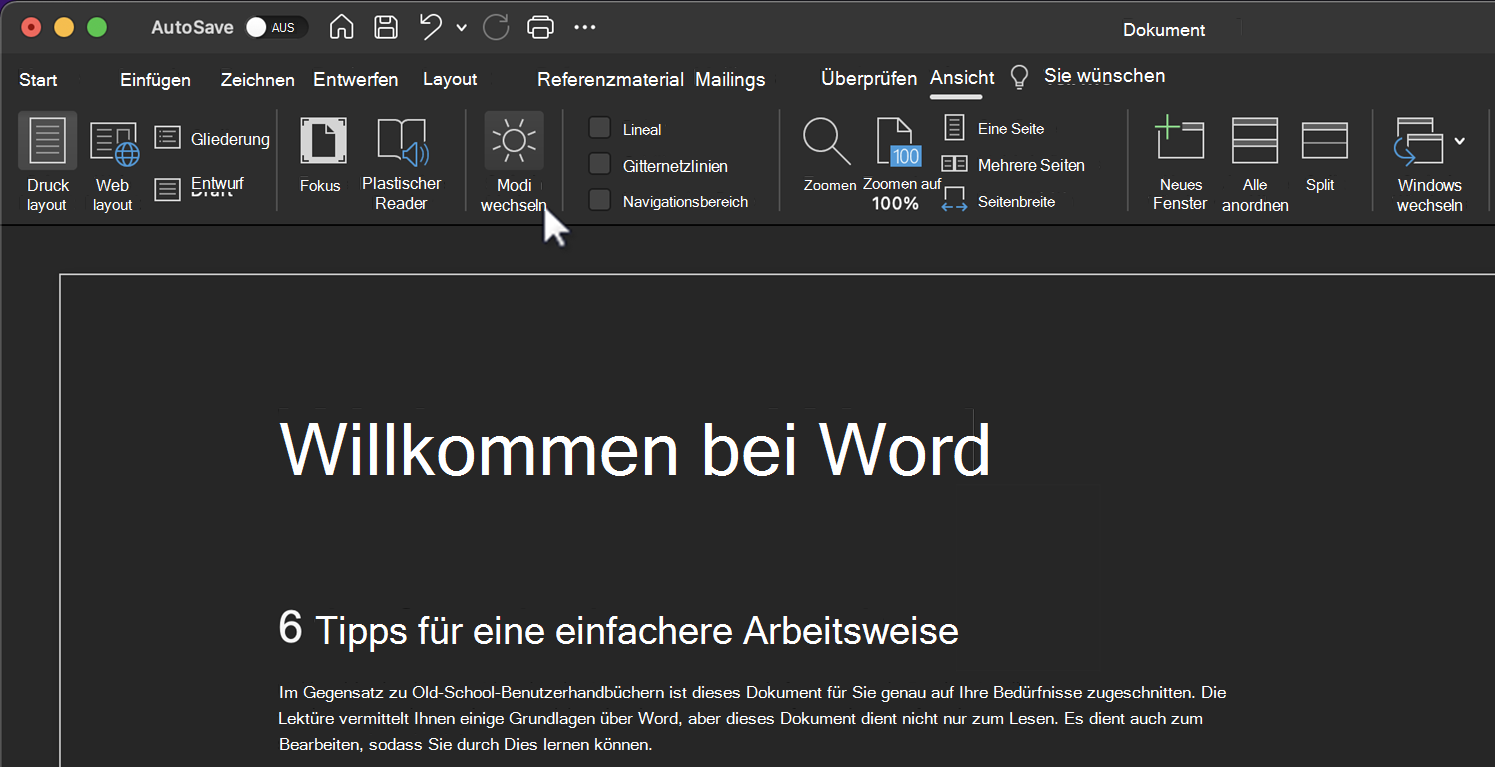Click the Willkommen bei Word heading
The width and height of the screenshot is (1495, 767).
click(x=635, y=449)
